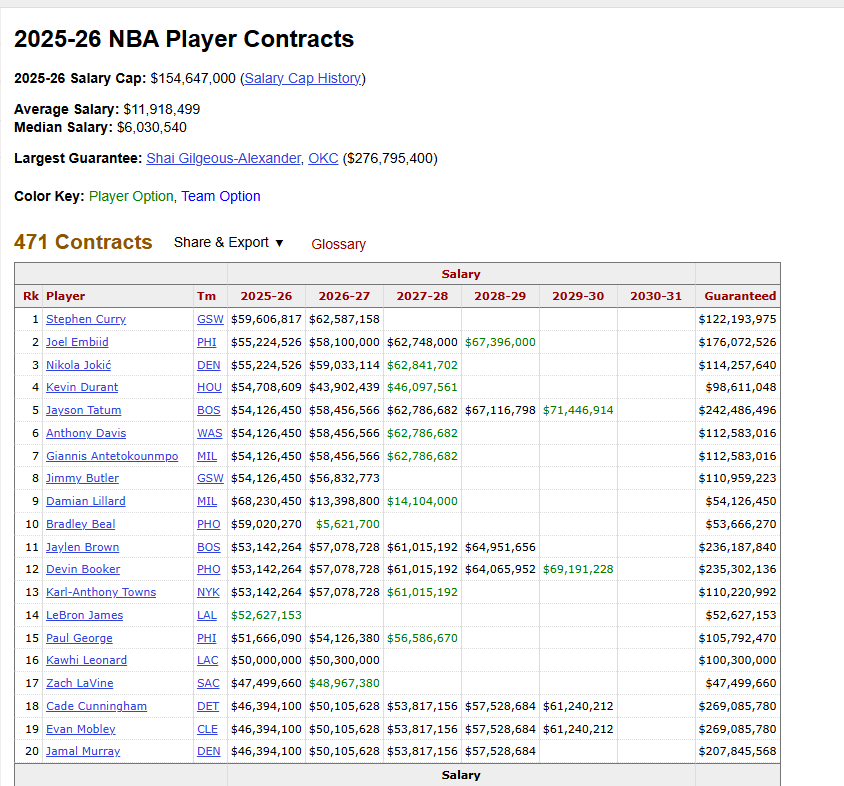The image size is (844, 786).
Task: Open Jayson Tatum player link
Action: pyautogui.click(x=83, y=410)
